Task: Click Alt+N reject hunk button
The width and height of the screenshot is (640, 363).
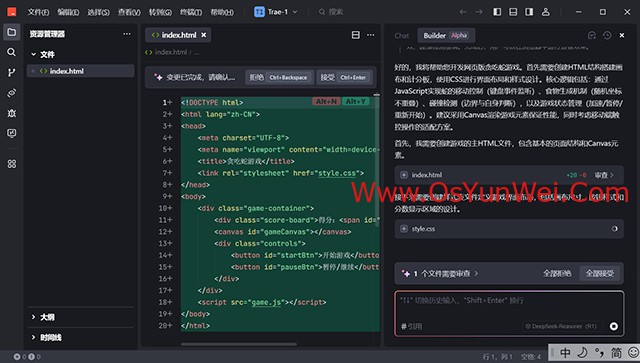Action: 327,101
